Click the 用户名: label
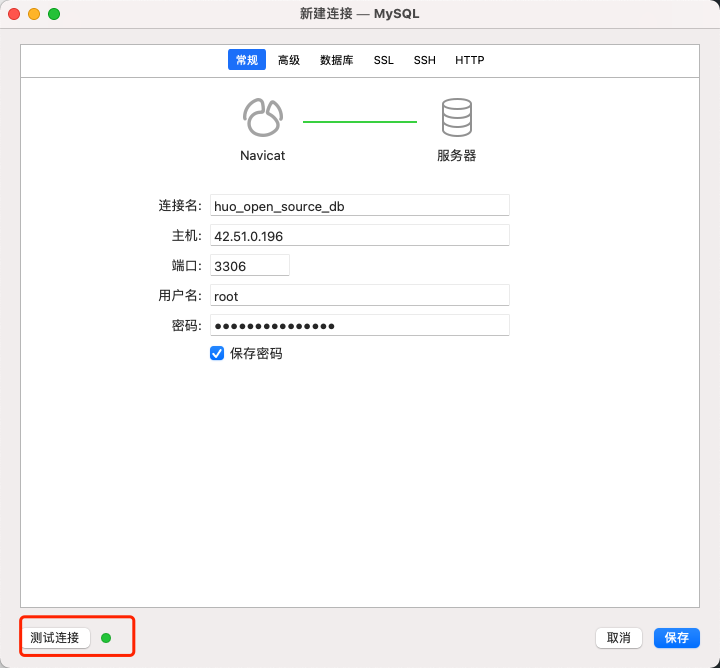The image size is (720, 668). 180,296
